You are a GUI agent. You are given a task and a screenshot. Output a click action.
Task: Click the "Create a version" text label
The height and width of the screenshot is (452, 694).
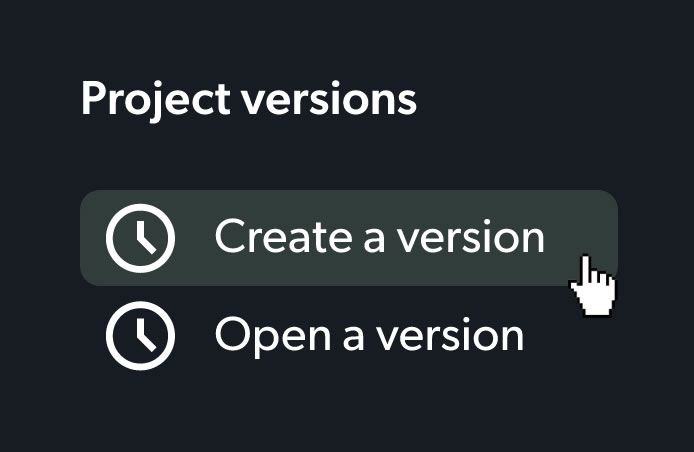tap(379, 238)
